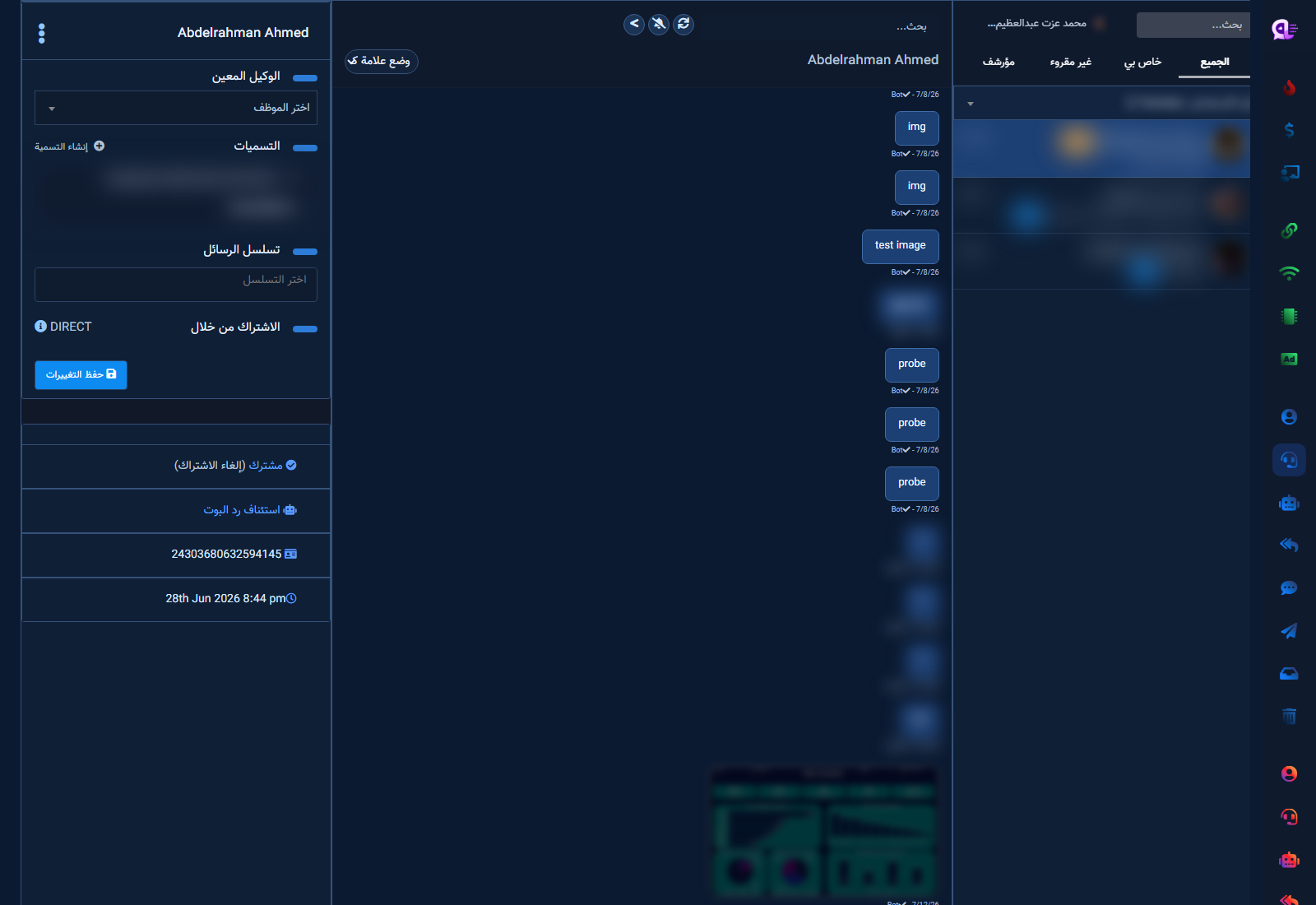
Task: Open the 'اختر التسلسل' sequence selector
Action: (176, 285)
